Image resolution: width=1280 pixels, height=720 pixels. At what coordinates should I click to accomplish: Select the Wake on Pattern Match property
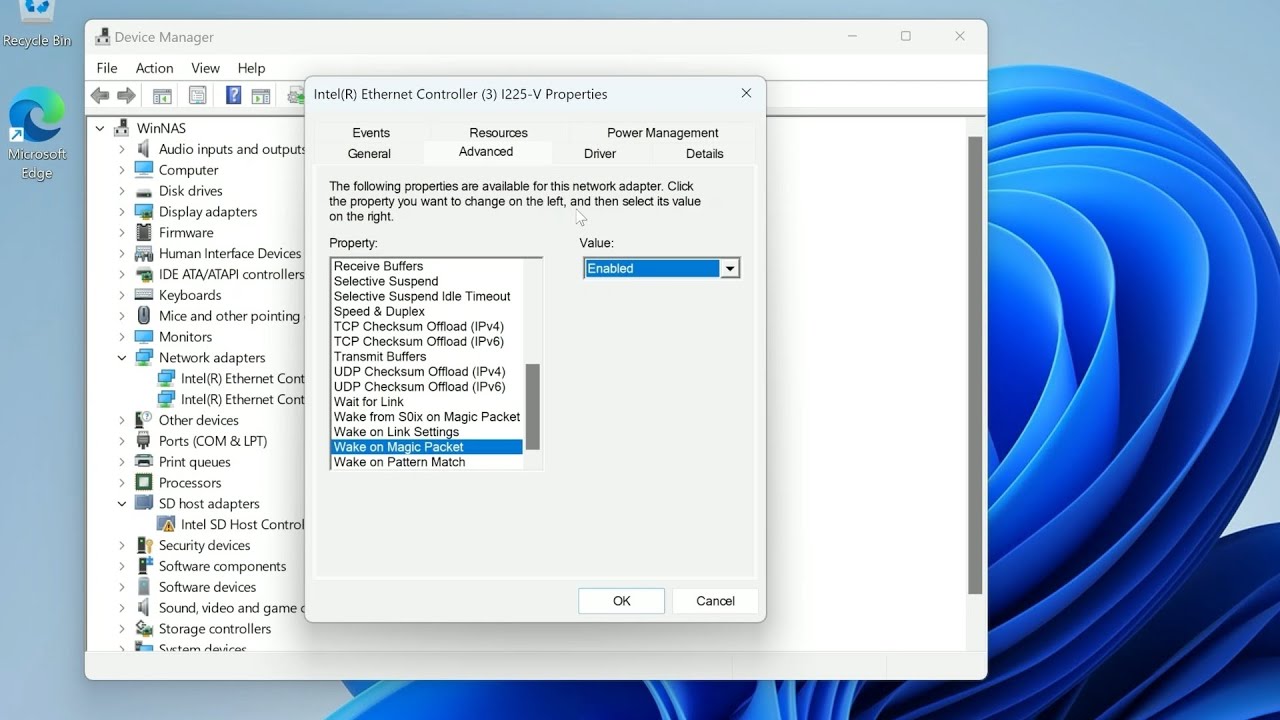coord(400,462)
